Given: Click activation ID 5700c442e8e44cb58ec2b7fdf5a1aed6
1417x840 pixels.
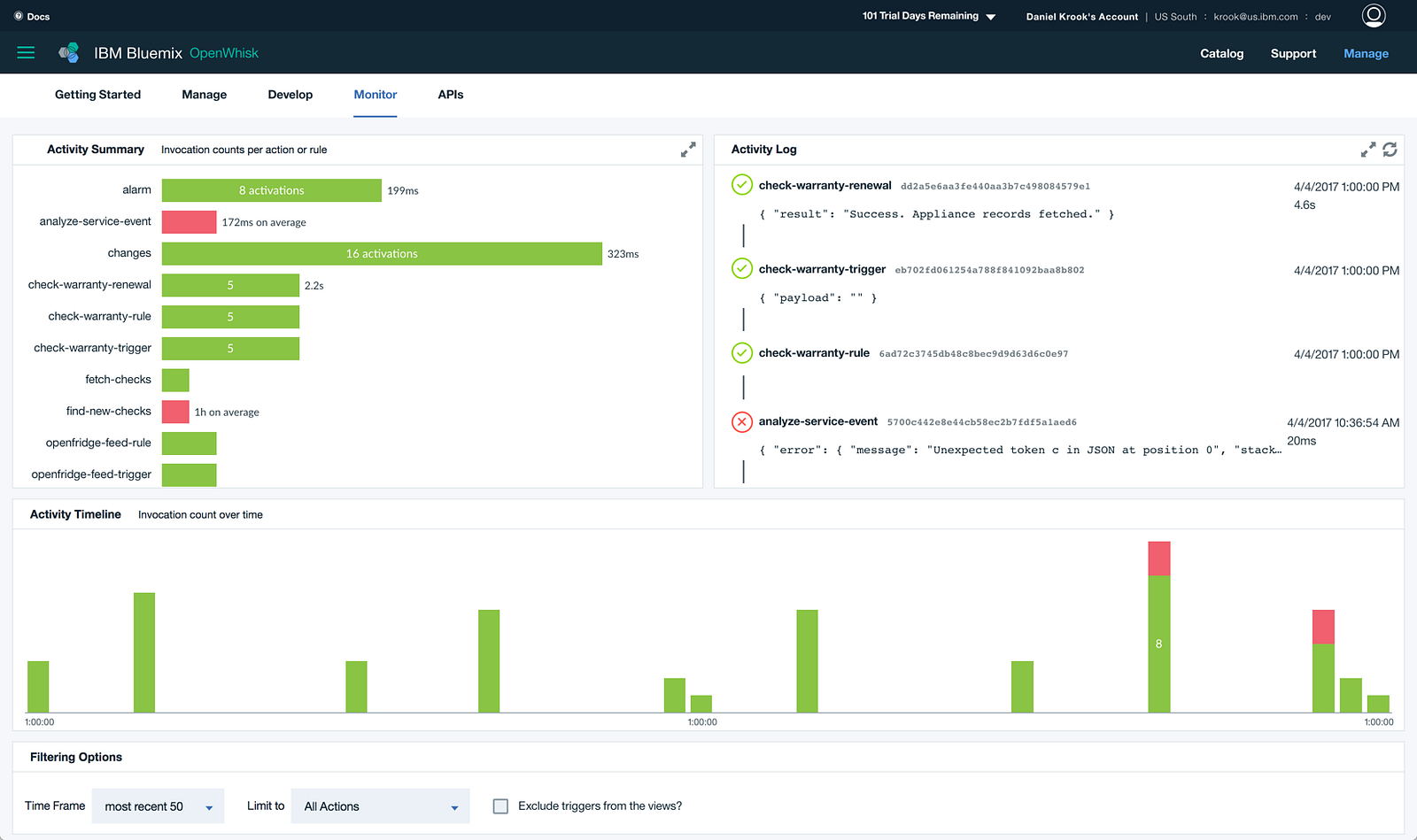Looking at the screenshot, I should [x=982, y=422].
